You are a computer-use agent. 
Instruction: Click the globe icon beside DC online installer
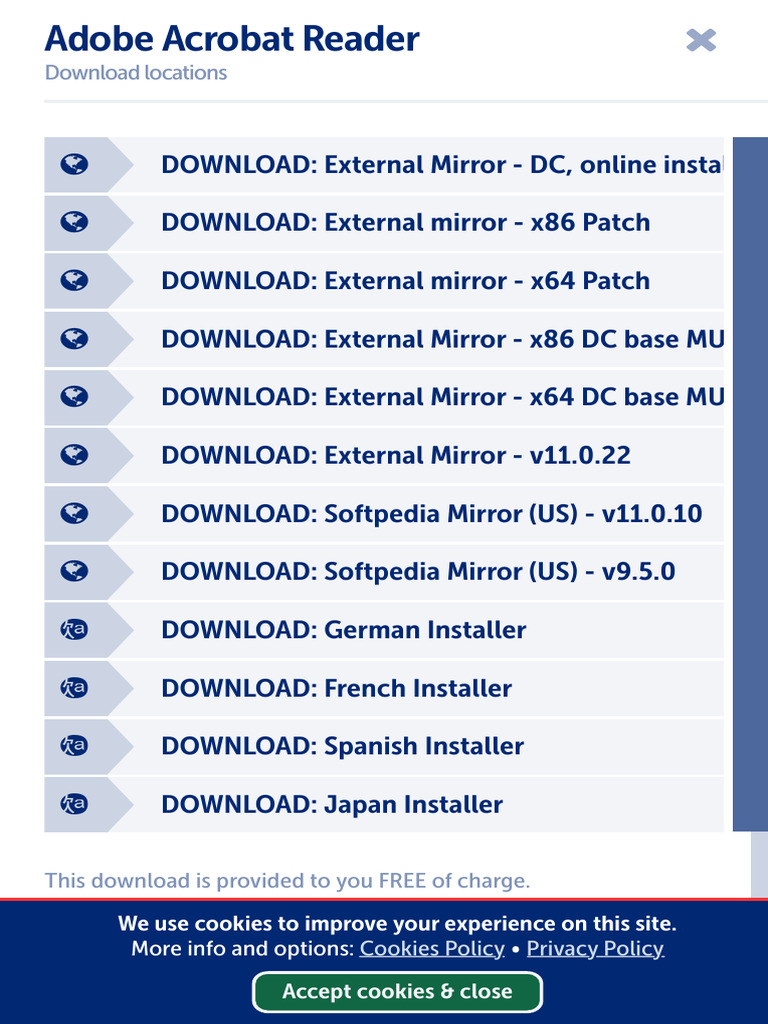(x=74, y=164)
